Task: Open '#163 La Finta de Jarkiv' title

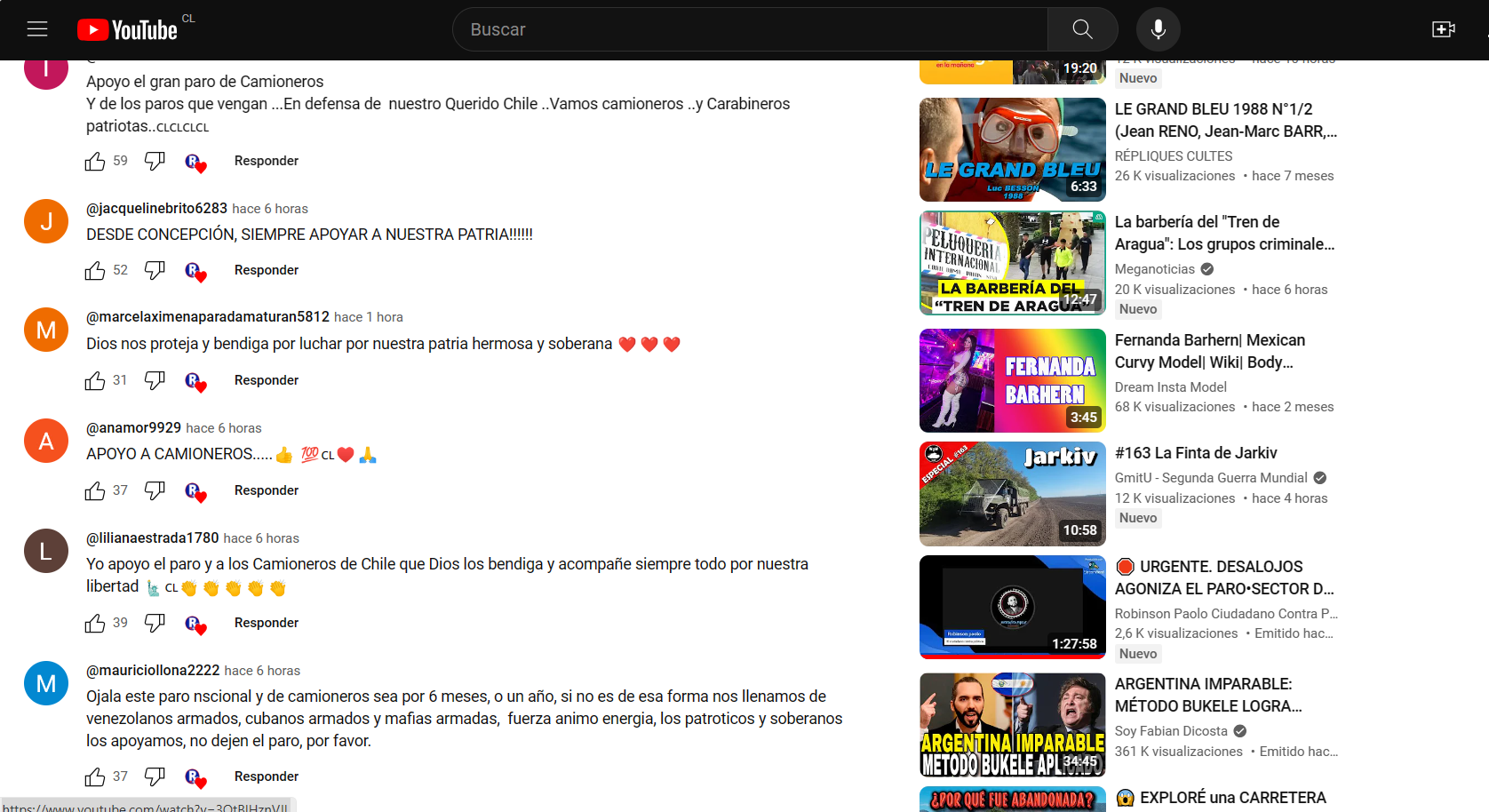Action: click(1196, 453)
